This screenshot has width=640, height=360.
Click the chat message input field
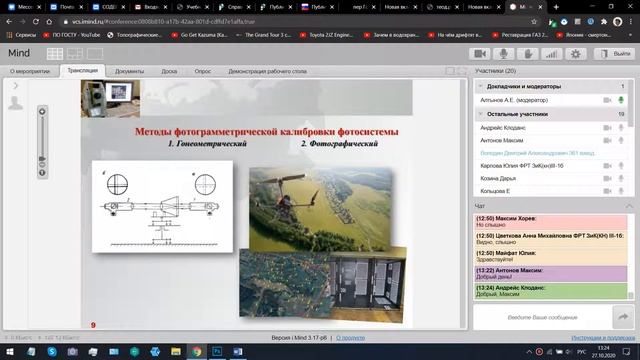[x=542, y=317]
